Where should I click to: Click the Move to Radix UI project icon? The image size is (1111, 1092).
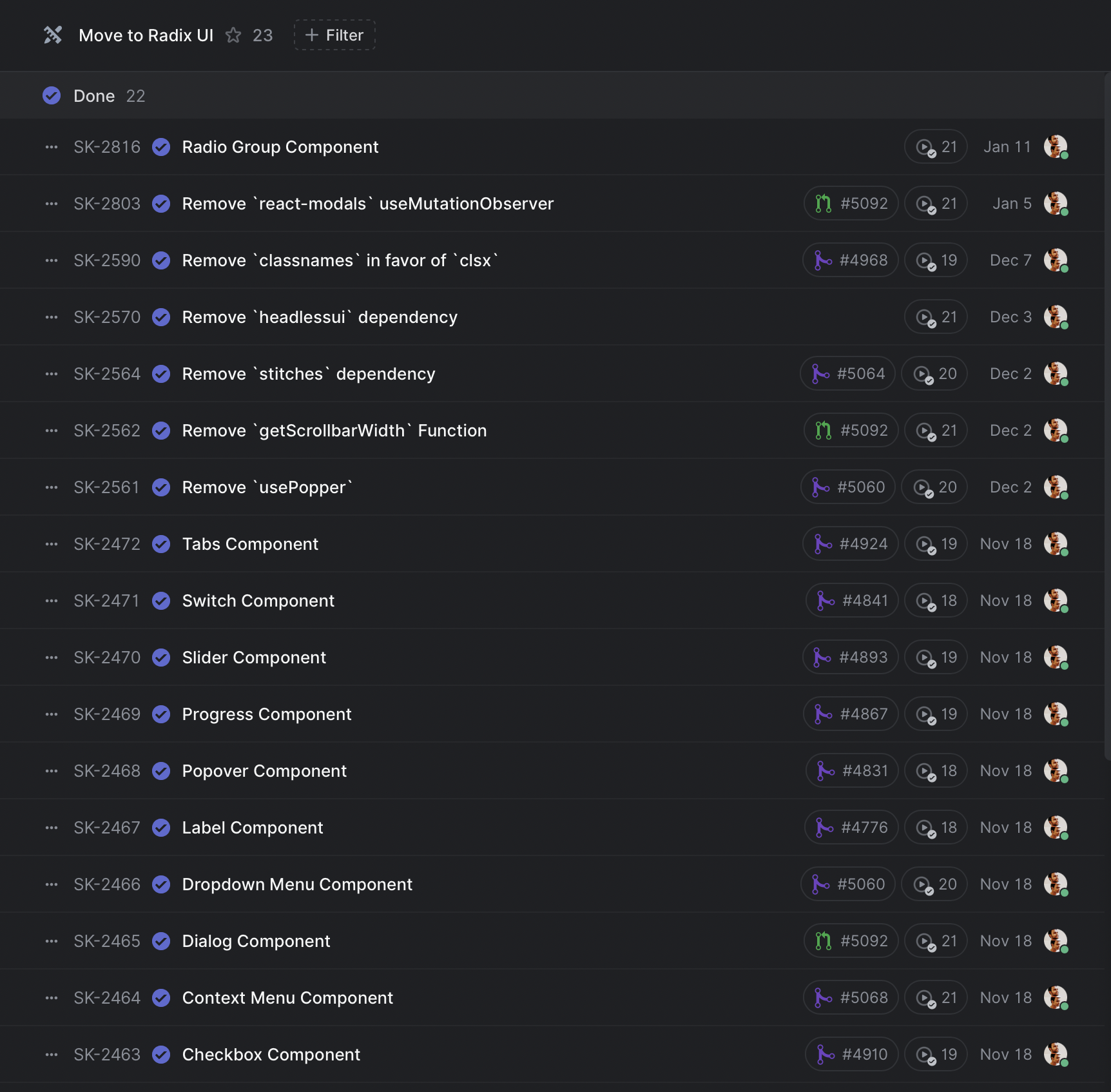coord(53,35)
